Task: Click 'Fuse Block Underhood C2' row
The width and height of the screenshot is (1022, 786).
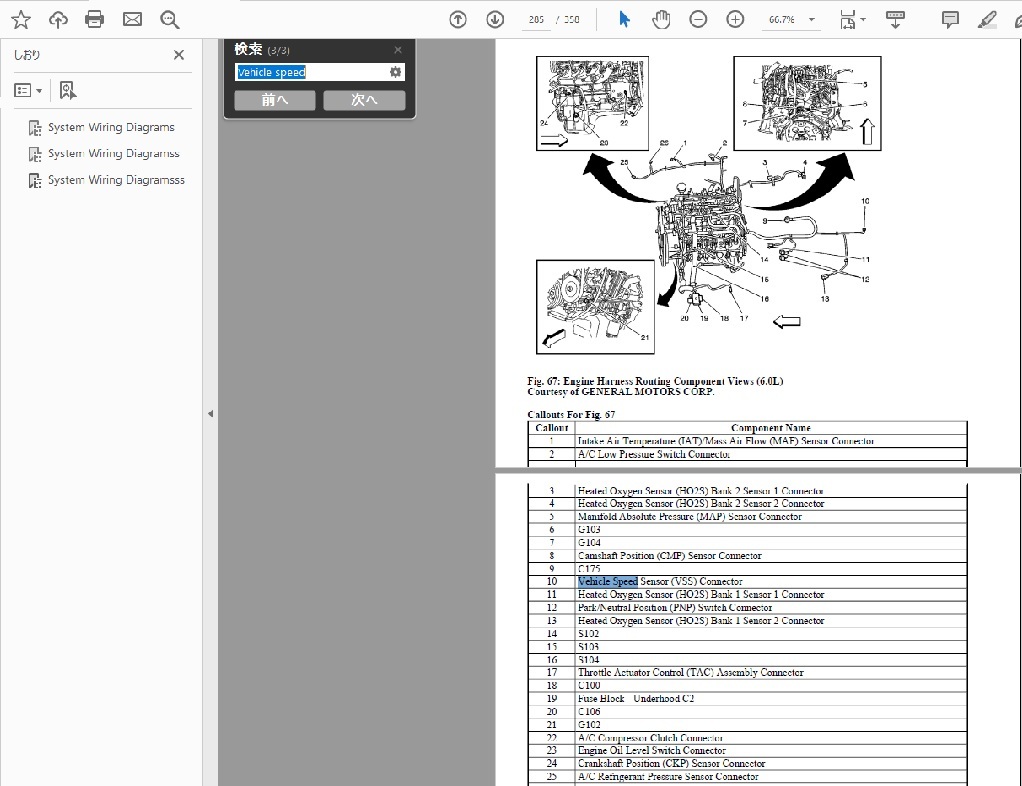Action: pos(747,699)
